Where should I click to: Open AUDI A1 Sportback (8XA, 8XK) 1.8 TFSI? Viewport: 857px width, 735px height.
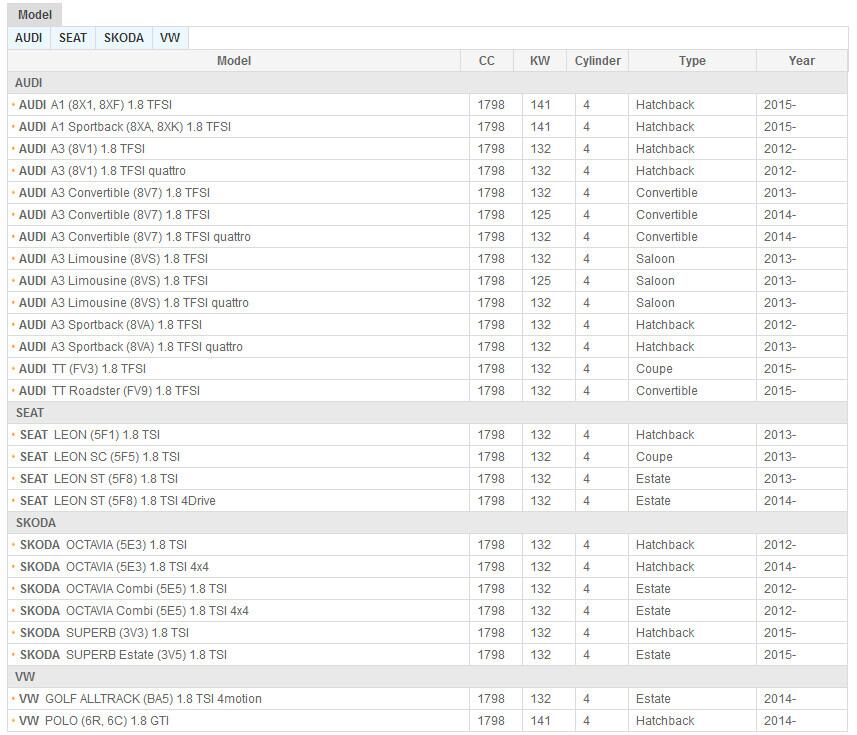point(125,127)
